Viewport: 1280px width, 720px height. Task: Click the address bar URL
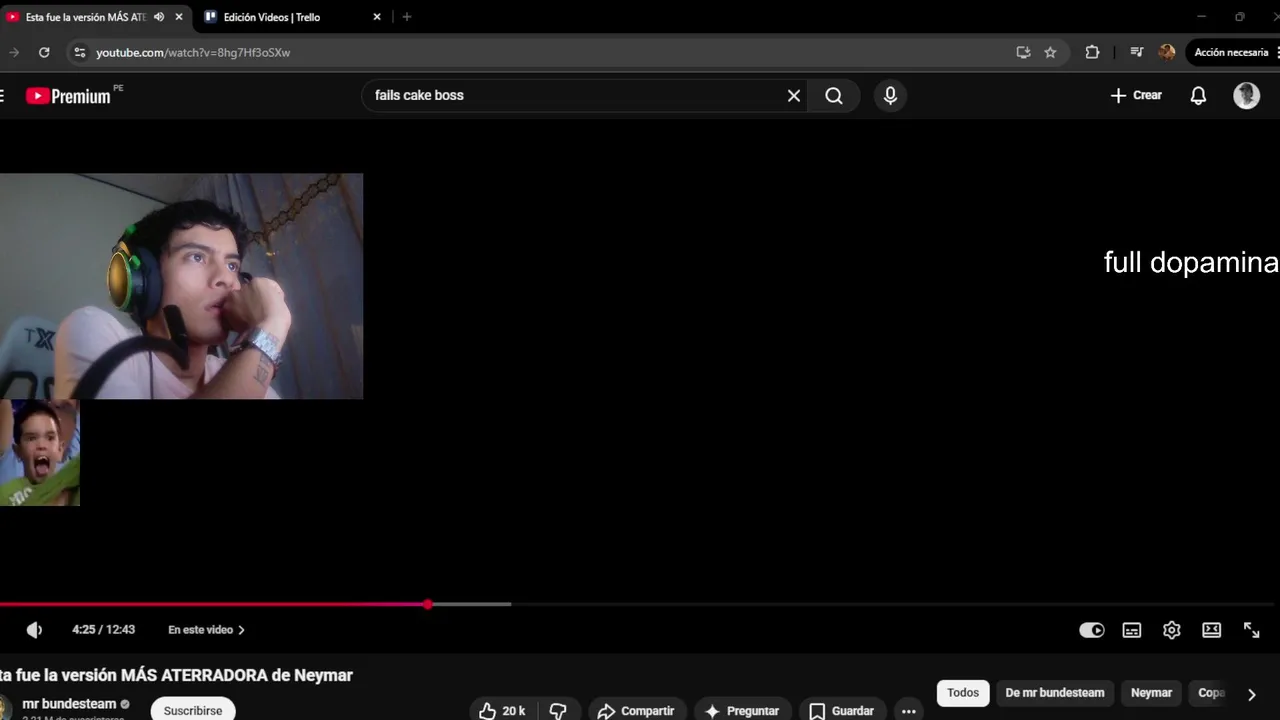pyautogui.click(x=193, y=53)
